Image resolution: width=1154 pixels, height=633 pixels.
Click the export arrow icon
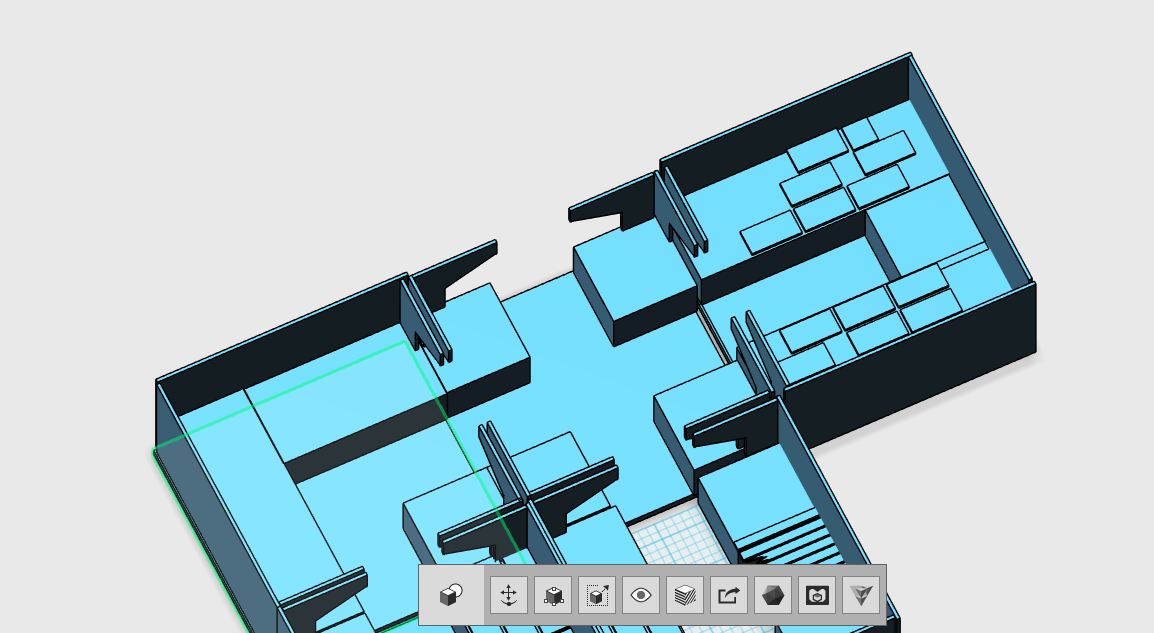click(729, 595)
